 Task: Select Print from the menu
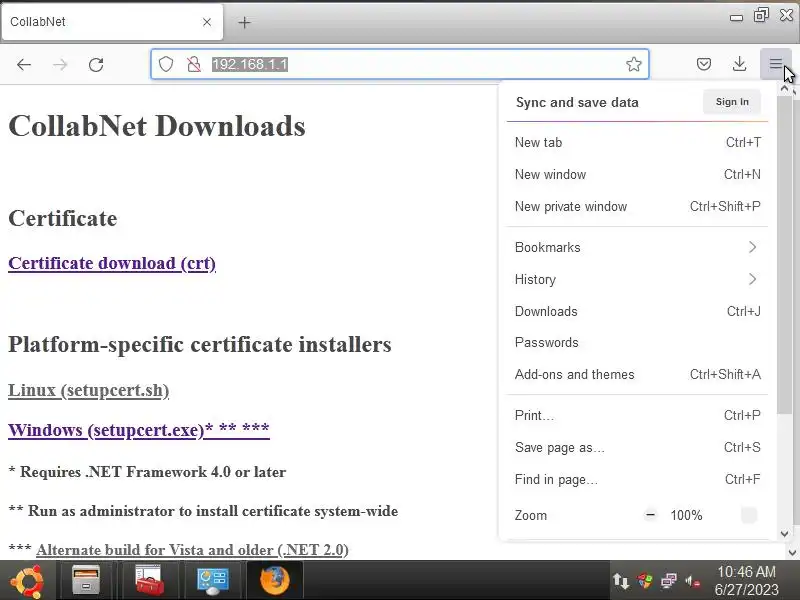pos(637,415)
